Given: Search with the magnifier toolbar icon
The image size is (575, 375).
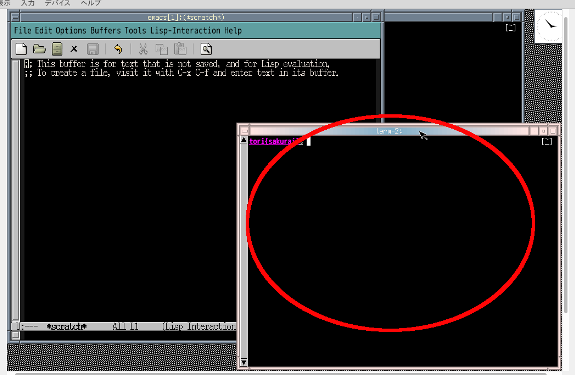Looking at the screenshot, I should coord(206,49).
